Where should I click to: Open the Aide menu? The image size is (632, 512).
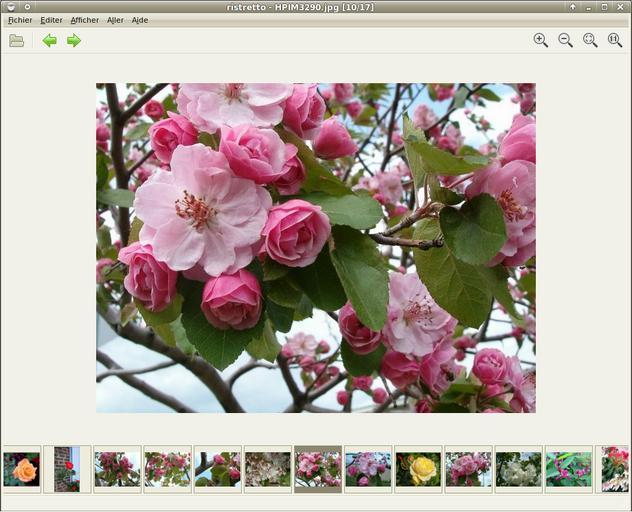tap(140, 20)
